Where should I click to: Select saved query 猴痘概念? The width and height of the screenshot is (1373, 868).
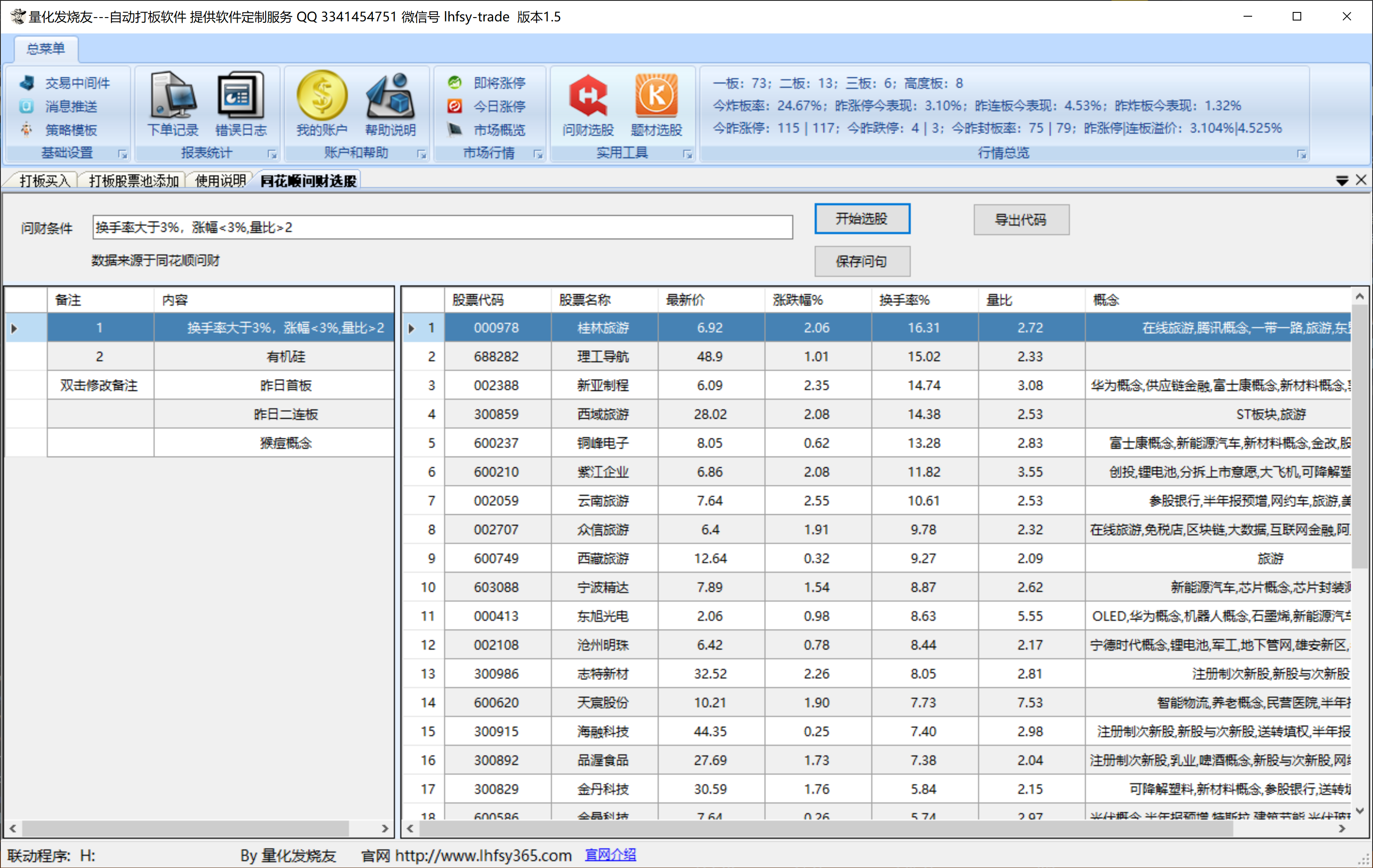(274, 443)
